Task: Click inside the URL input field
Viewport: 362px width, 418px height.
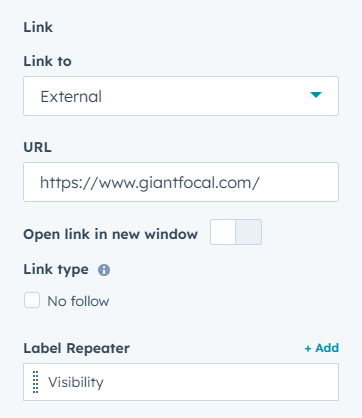Action: [181, 182]
